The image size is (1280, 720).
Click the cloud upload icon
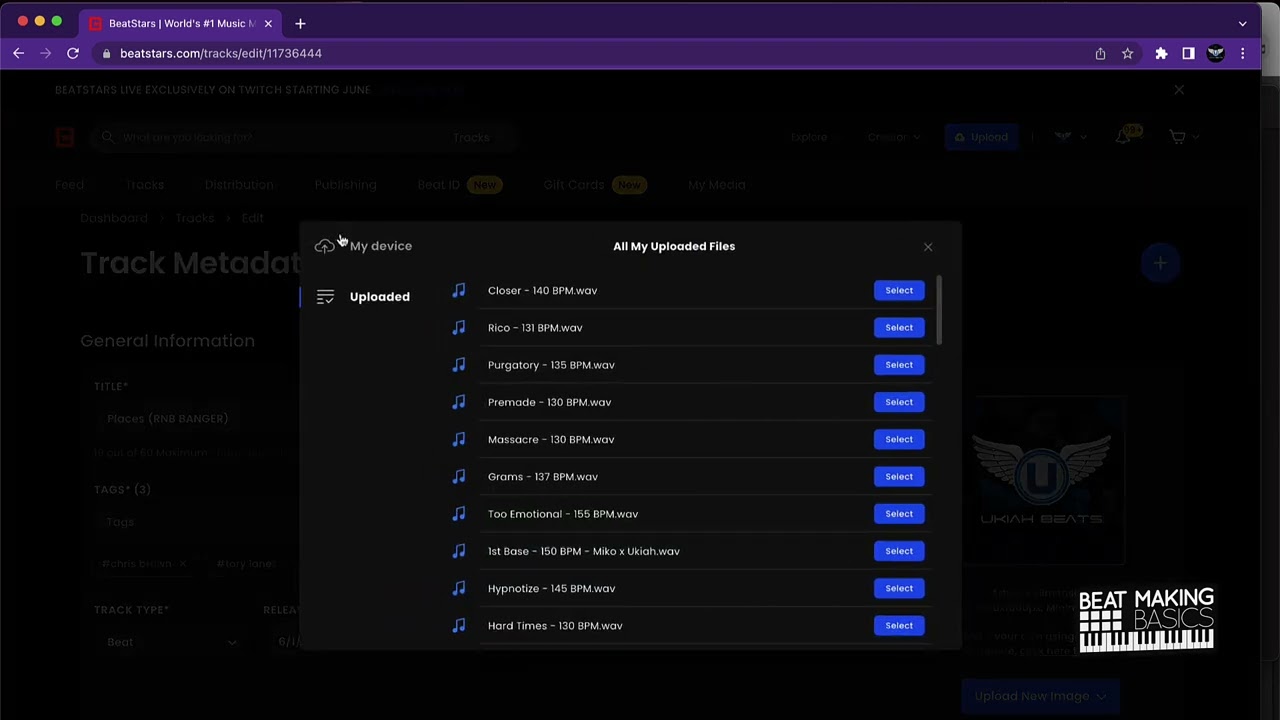click(324, 246)
